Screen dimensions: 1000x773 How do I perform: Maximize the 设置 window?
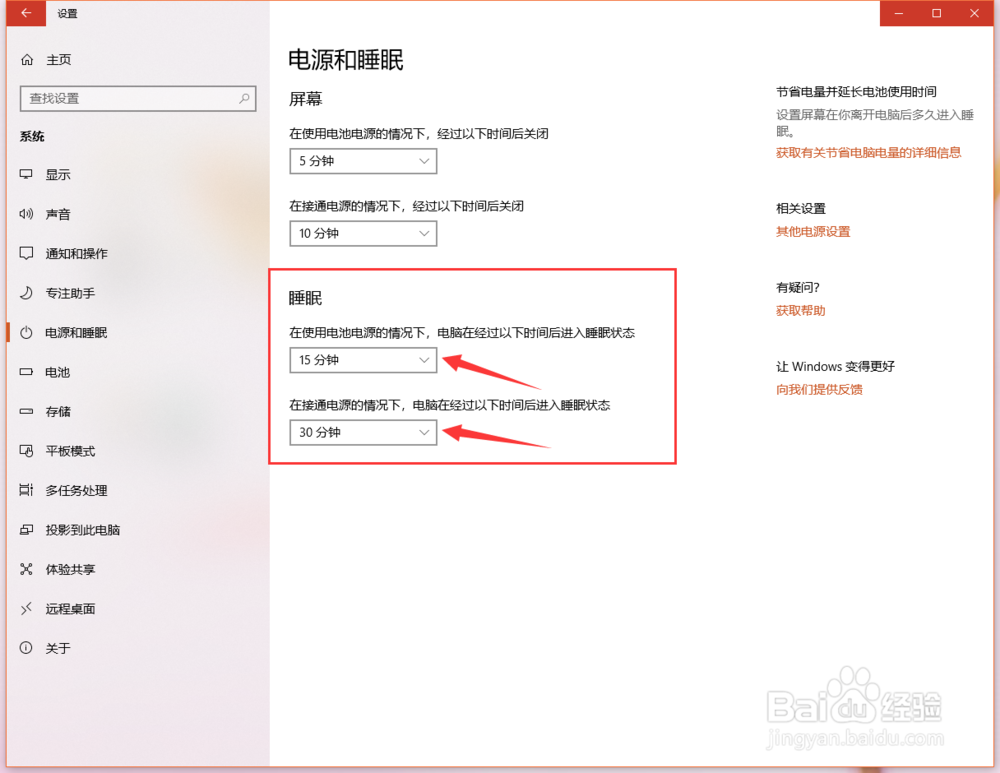tap(936, 13)
